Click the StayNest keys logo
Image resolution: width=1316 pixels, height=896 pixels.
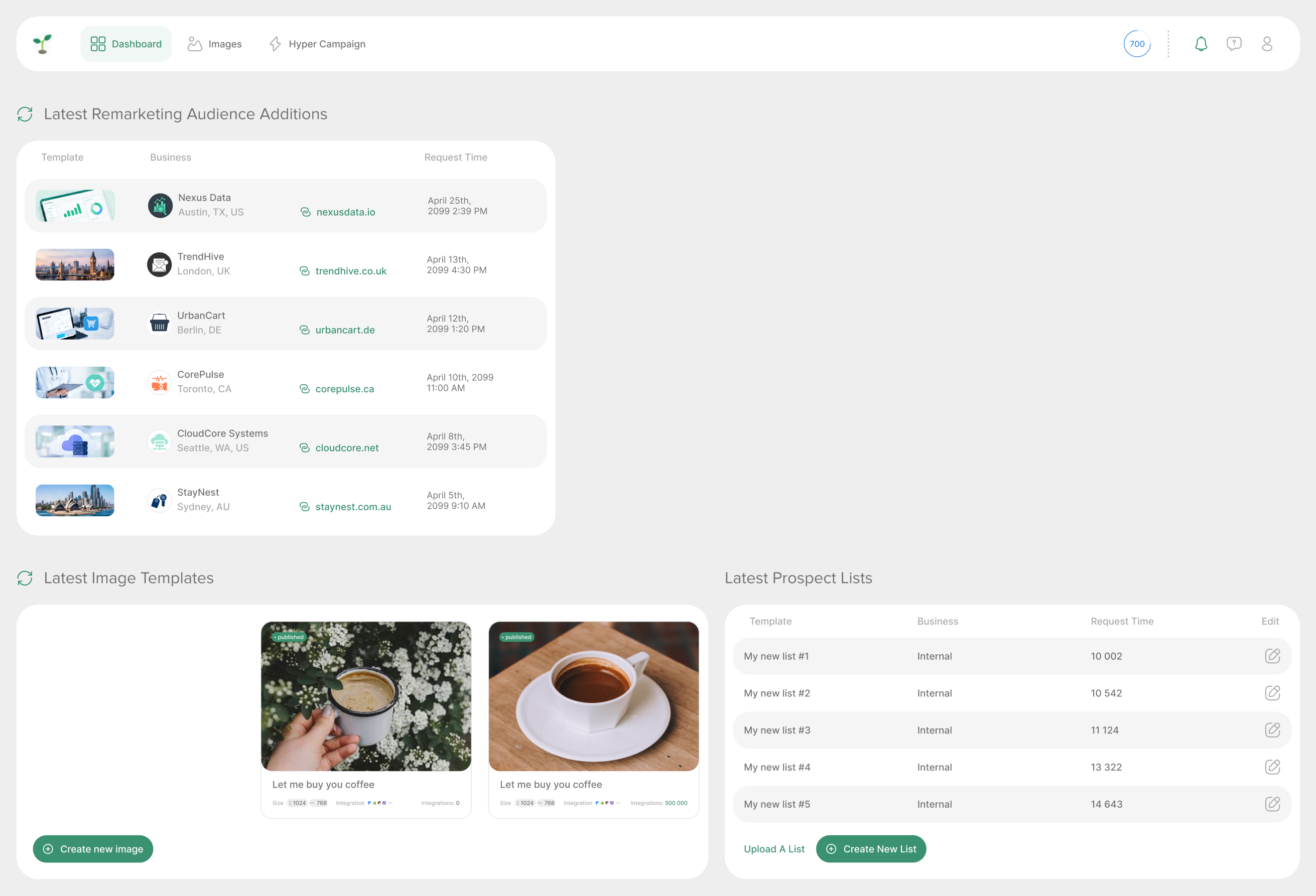pos(159,500)
